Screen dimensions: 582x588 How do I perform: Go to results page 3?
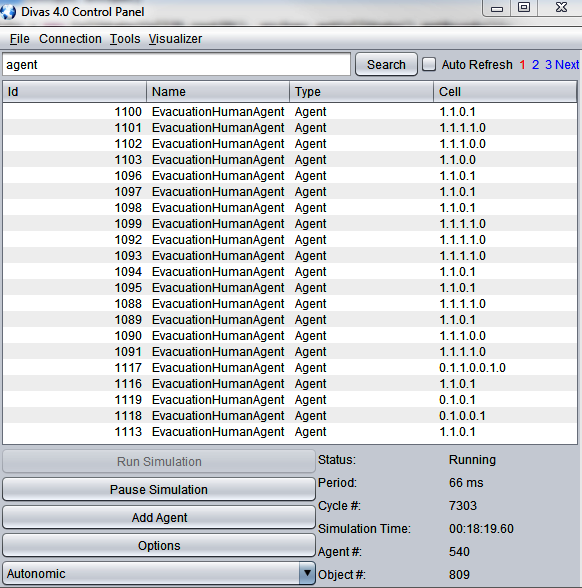(x=548, y=64)
